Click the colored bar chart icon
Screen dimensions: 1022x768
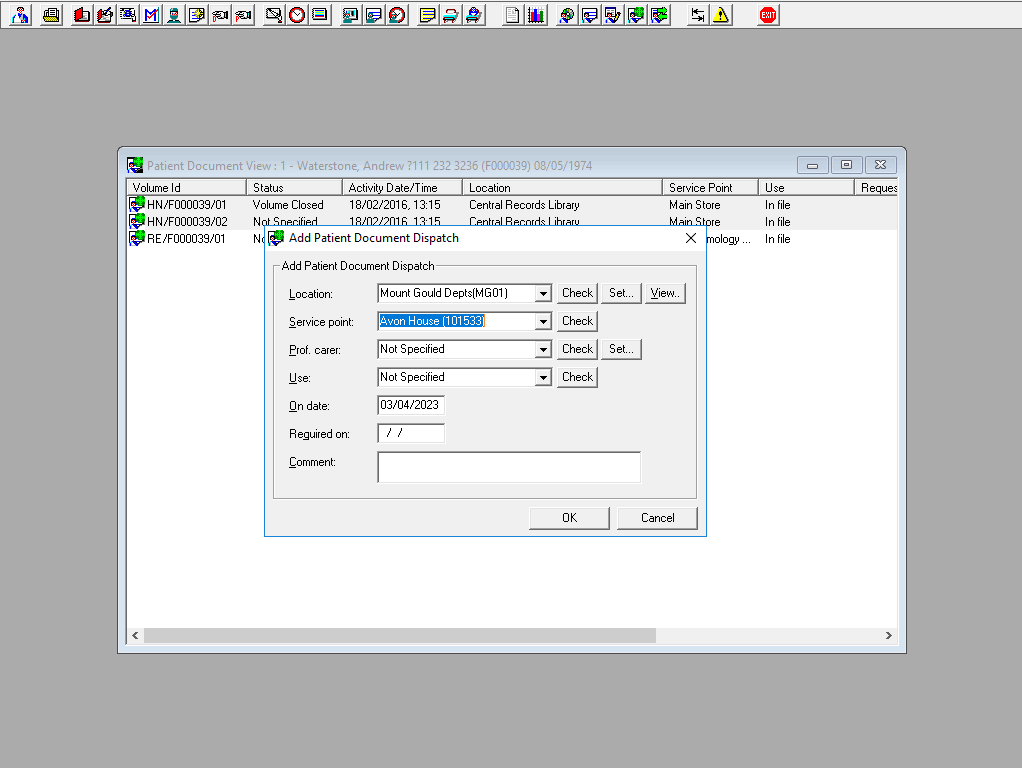536,15
